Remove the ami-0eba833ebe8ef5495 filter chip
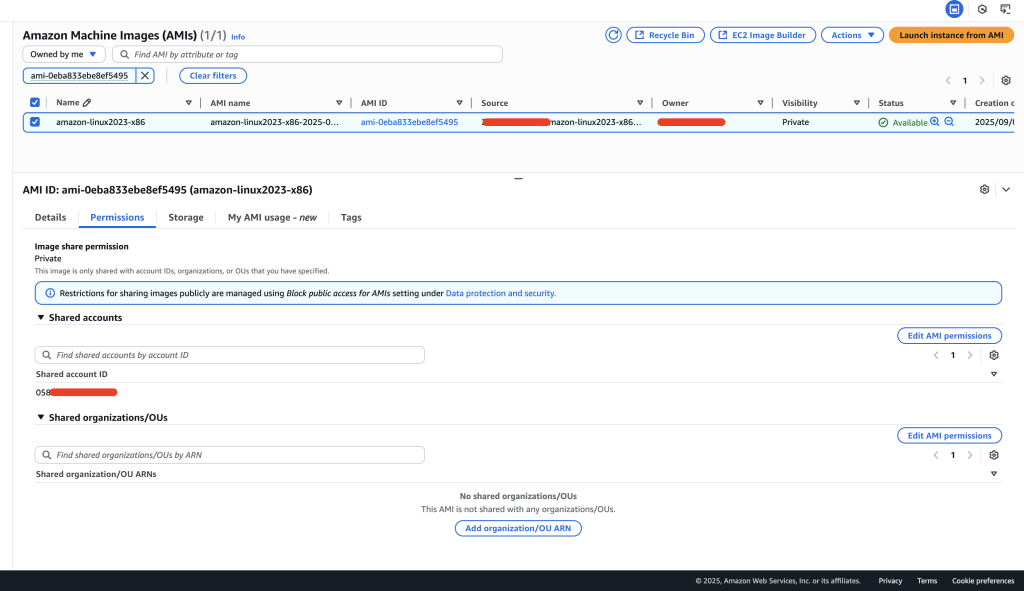 tap(145, 76)
